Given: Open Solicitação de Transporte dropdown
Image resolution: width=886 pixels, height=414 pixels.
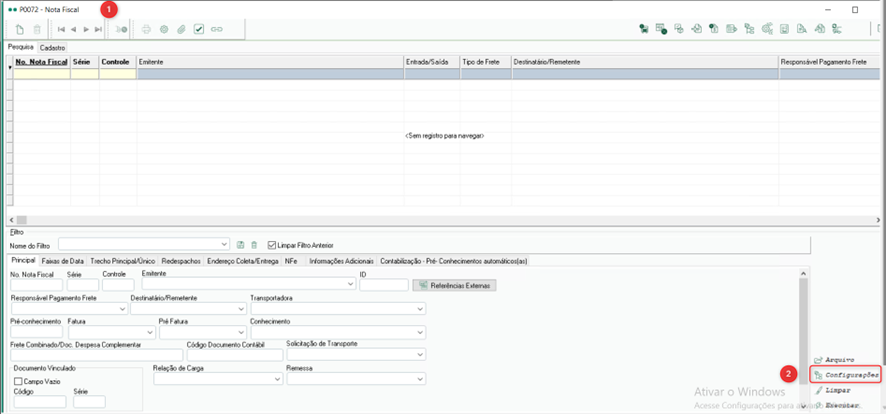Looking at the screenshot, I should coord(420,354).
